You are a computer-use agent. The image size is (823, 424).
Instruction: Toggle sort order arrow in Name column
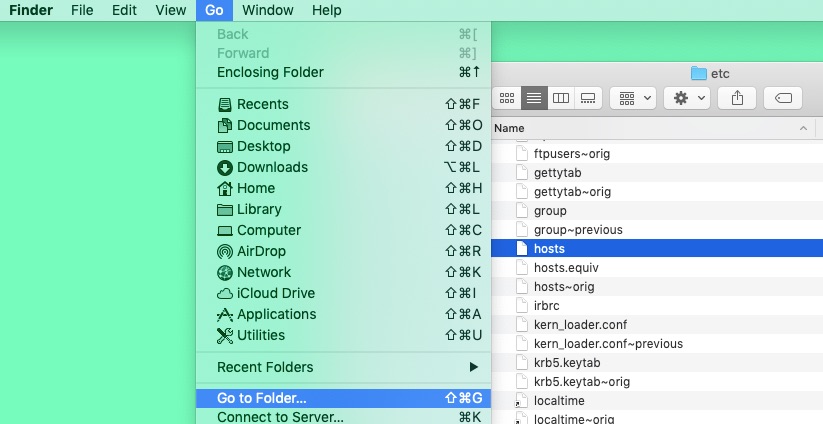pos(804,129)
